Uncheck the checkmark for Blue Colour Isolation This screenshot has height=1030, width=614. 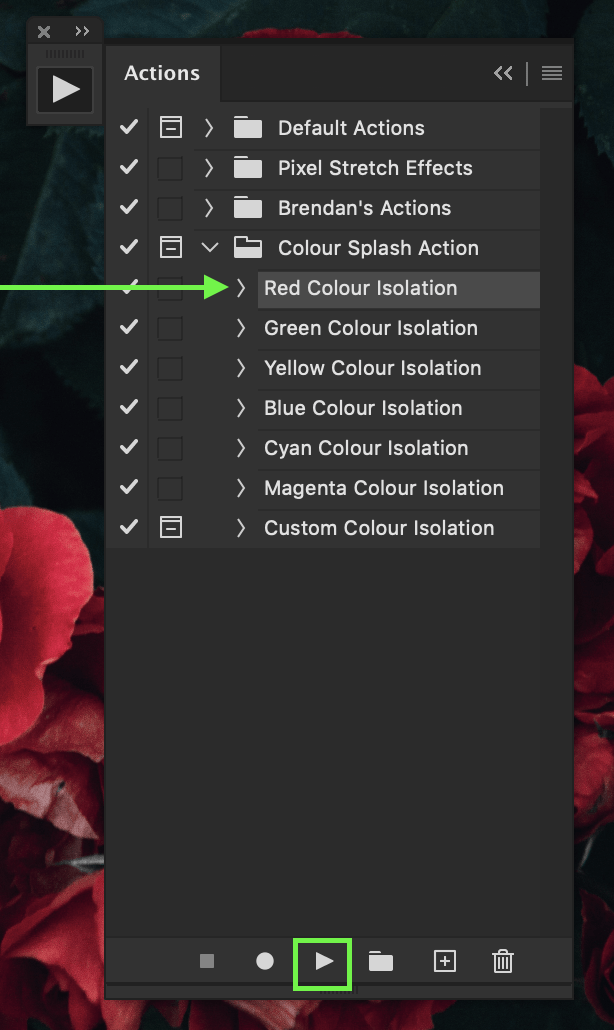click(129, 407)
